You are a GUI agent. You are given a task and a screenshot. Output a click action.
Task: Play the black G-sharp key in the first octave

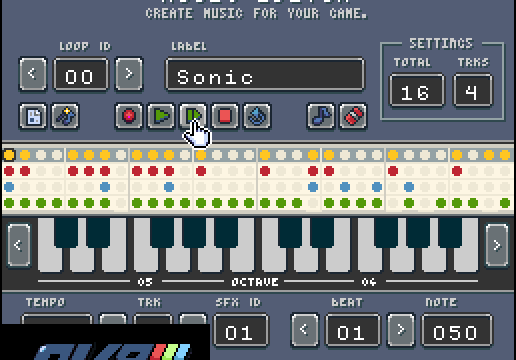194,233
